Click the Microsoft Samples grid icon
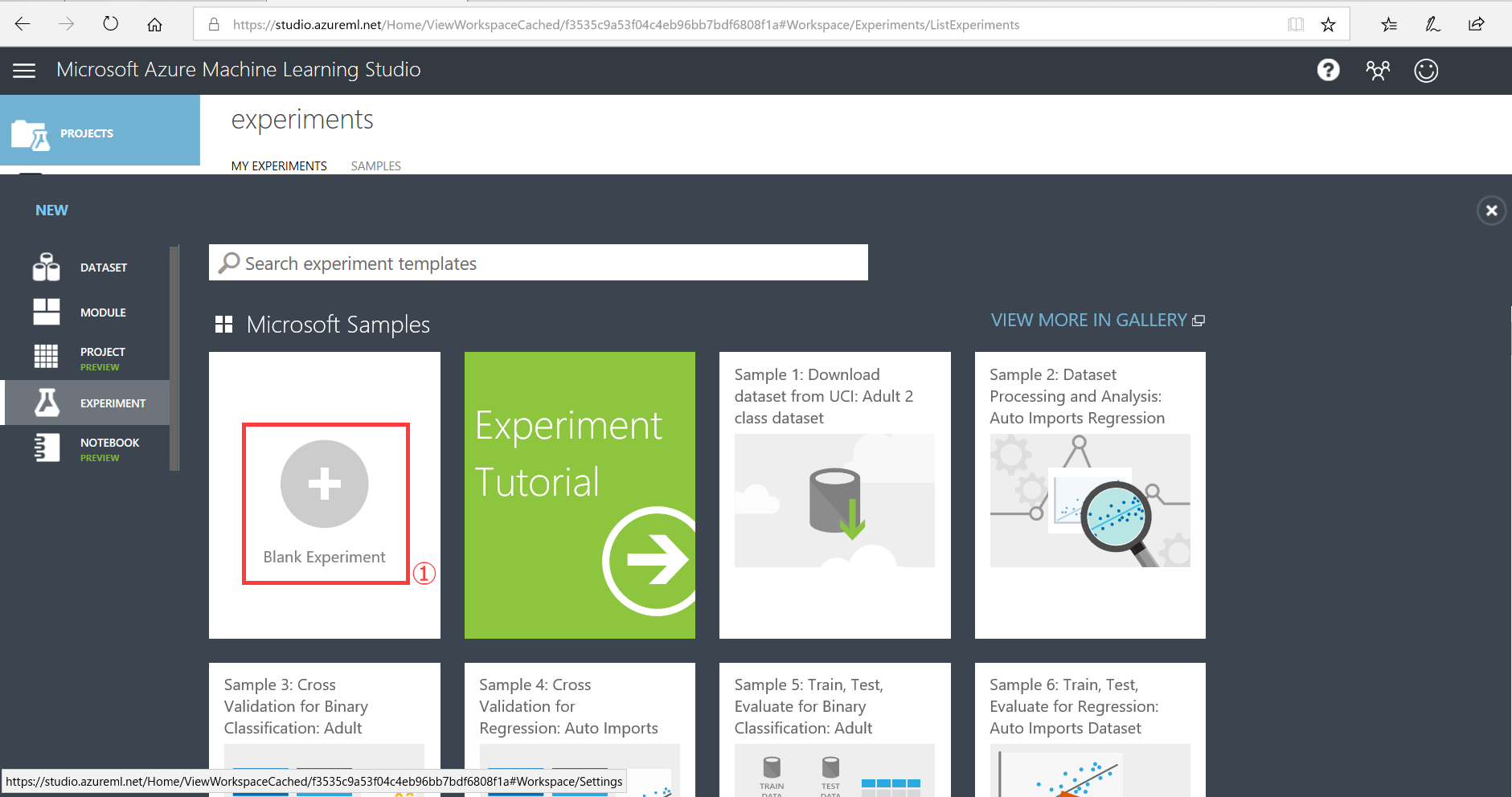Screen dimensions: 1512x797 (223, 325)
